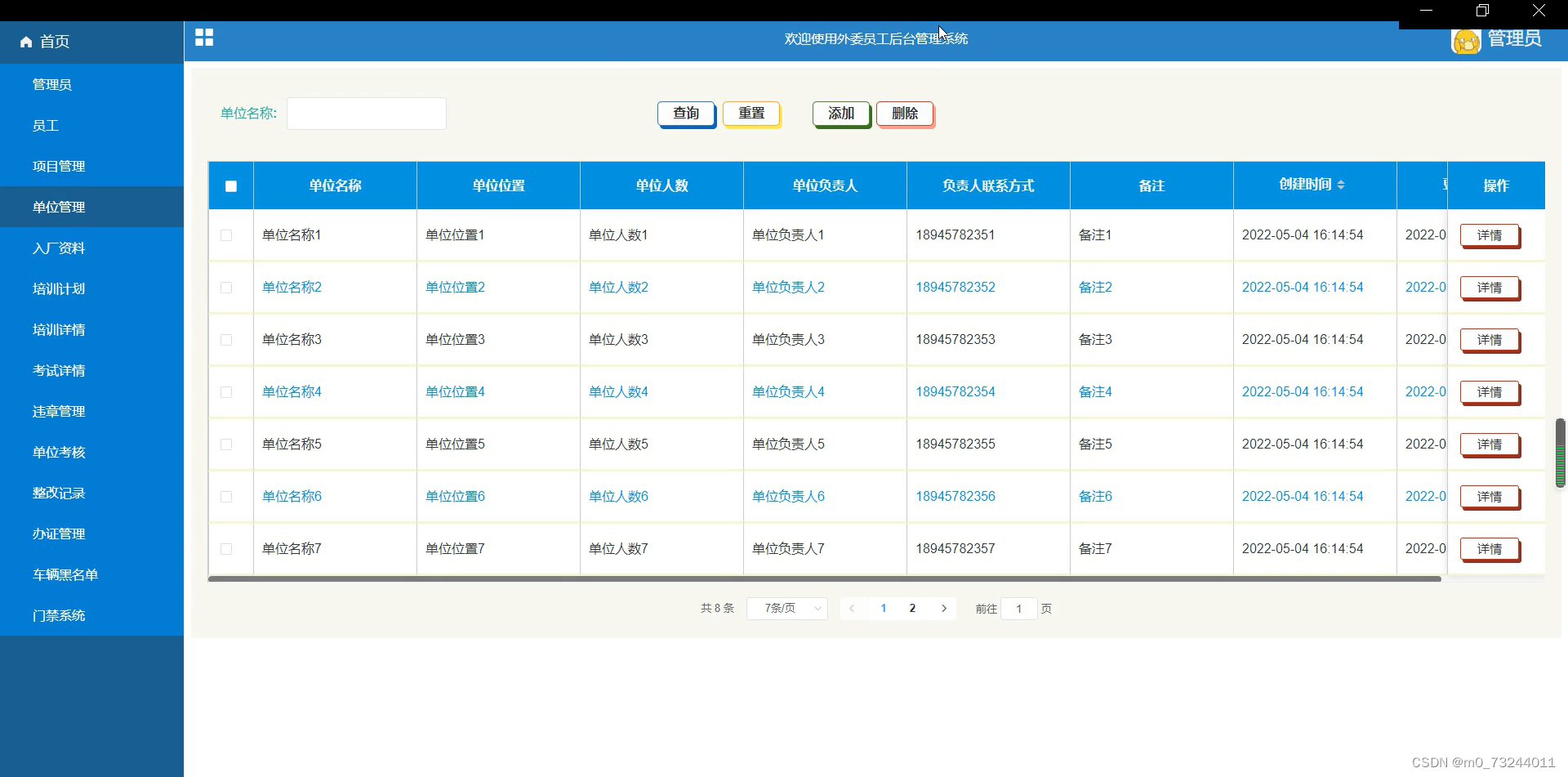Open the 管理员 sidebar menu
The width and height of the screenshot is (1568, 777).
(x=91, y=84)
